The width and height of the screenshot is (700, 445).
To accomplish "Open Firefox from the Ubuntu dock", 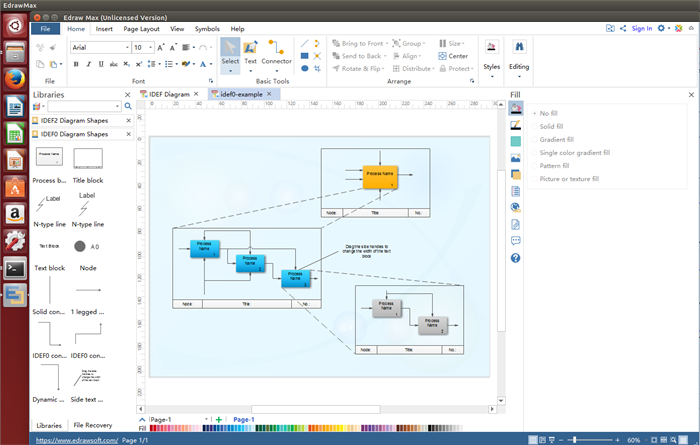I will tap(15, 80).
